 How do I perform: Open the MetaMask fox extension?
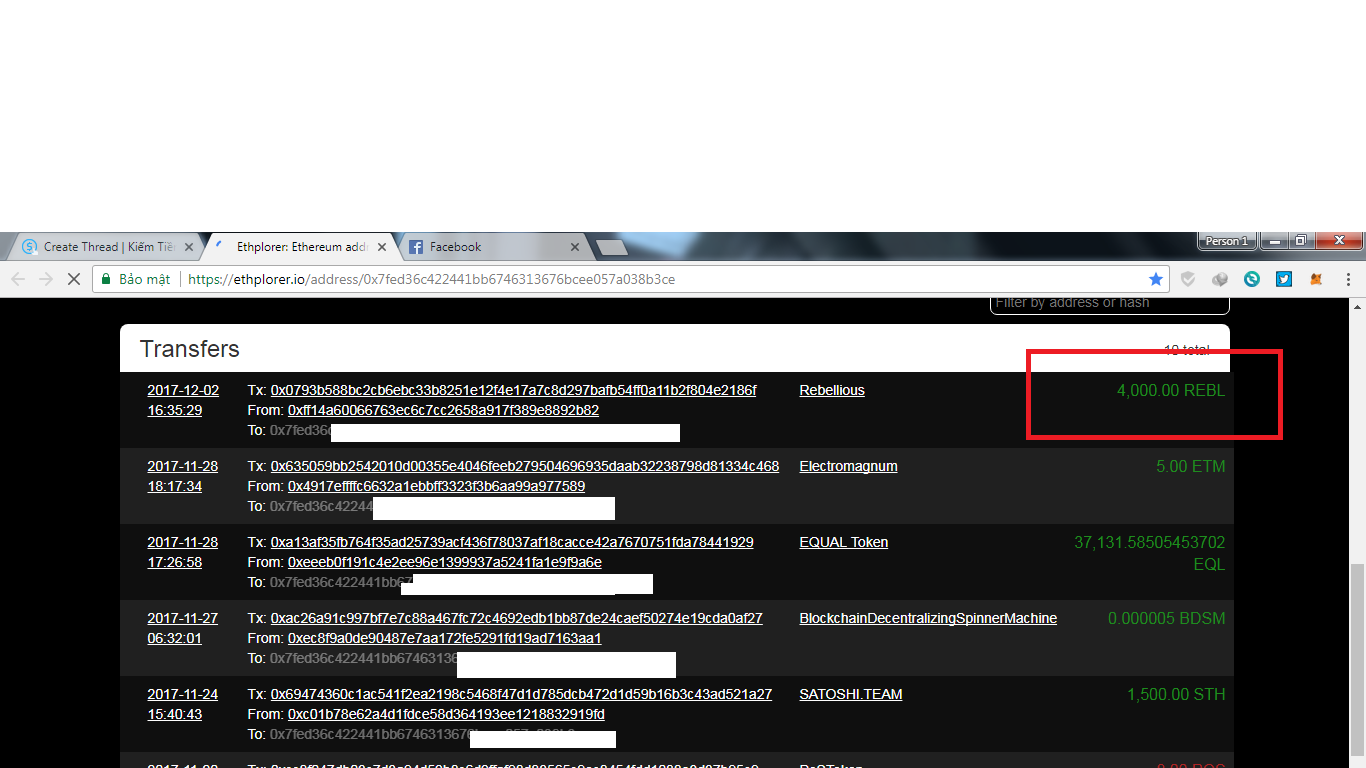pyautogui.click(x=1316, y=279)
